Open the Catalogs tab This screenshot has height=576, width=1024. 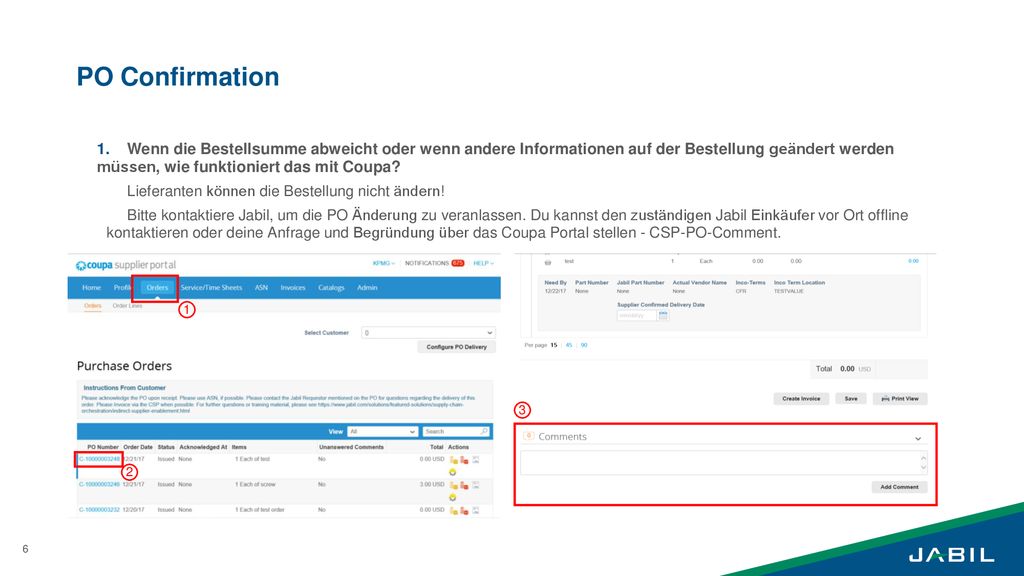tap(331, 287)
